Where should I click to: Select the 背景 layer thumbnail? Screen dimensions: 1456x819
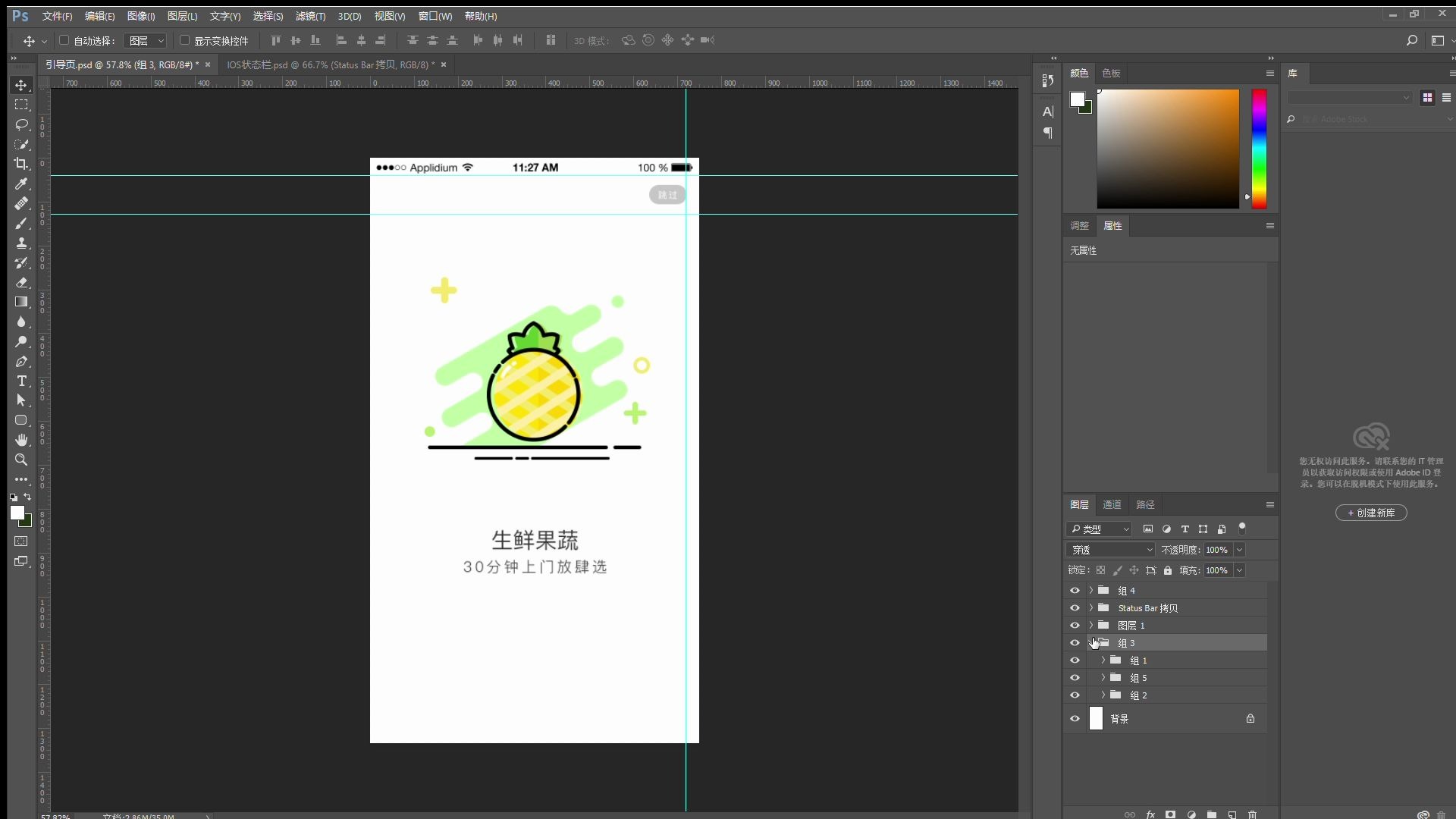(x=1096, y=718)
